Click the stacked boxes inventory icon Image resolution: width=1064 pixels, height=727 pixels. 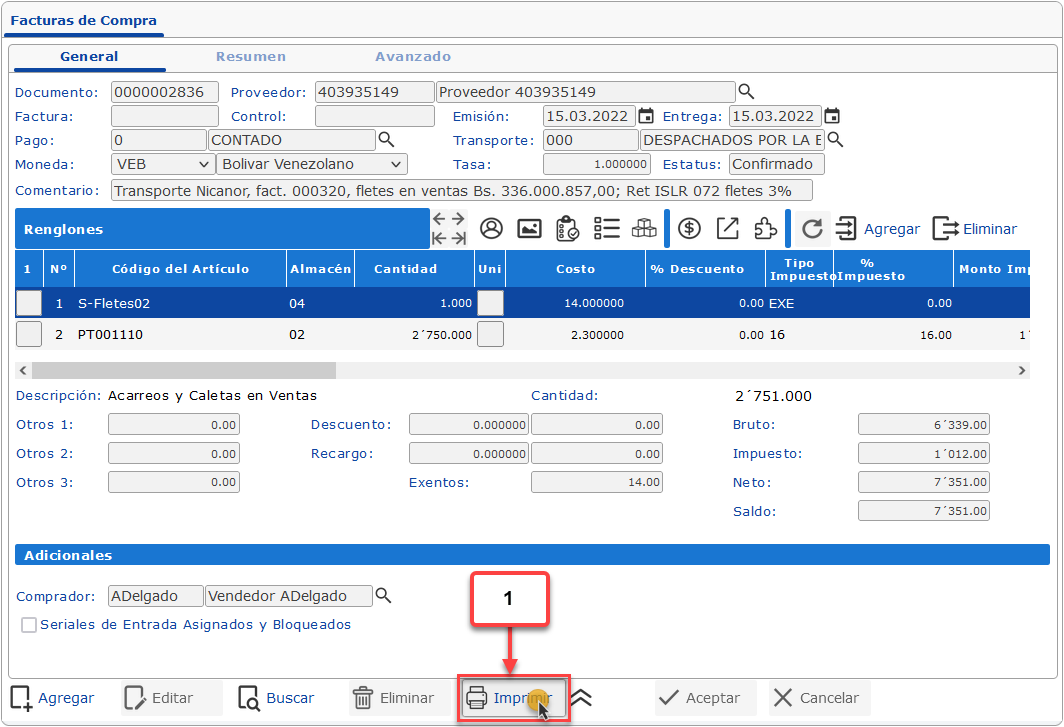point(644,229)
